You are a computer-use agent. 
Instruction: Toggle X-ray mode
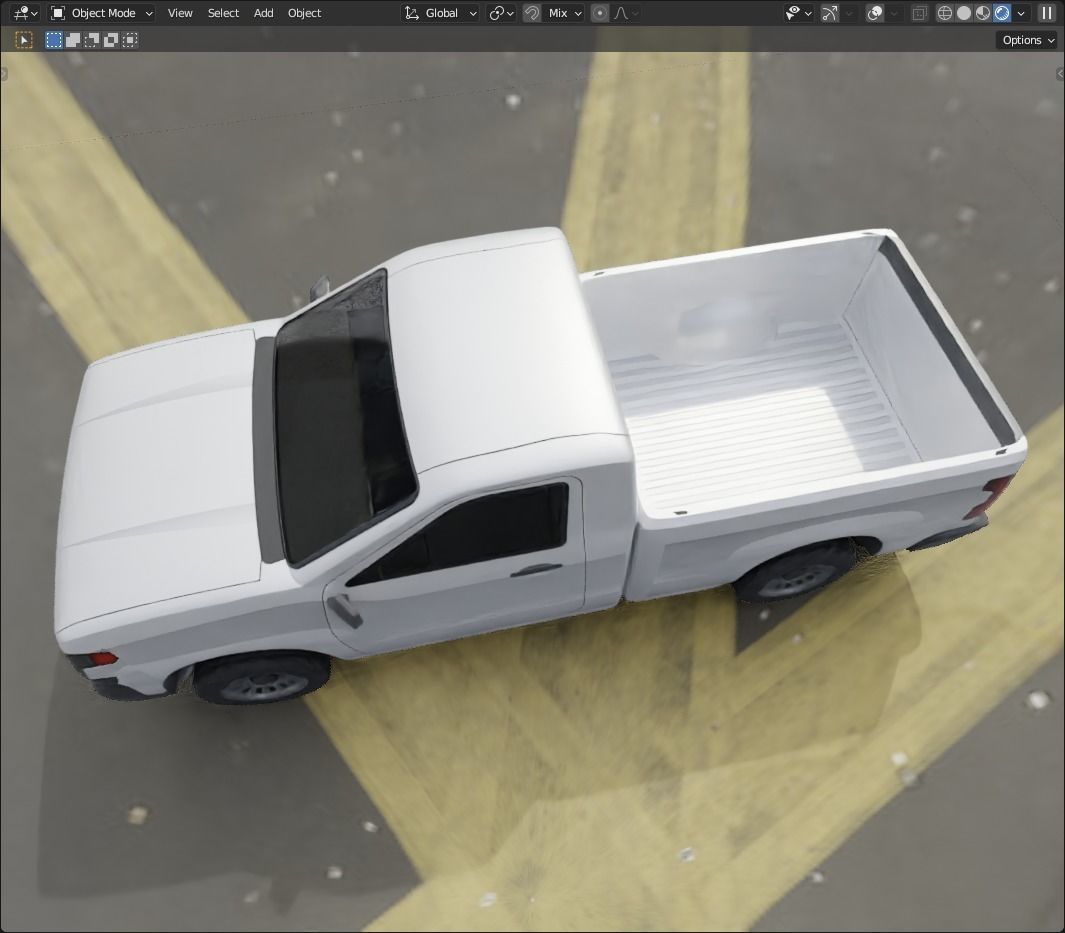(x=919, y=13)
